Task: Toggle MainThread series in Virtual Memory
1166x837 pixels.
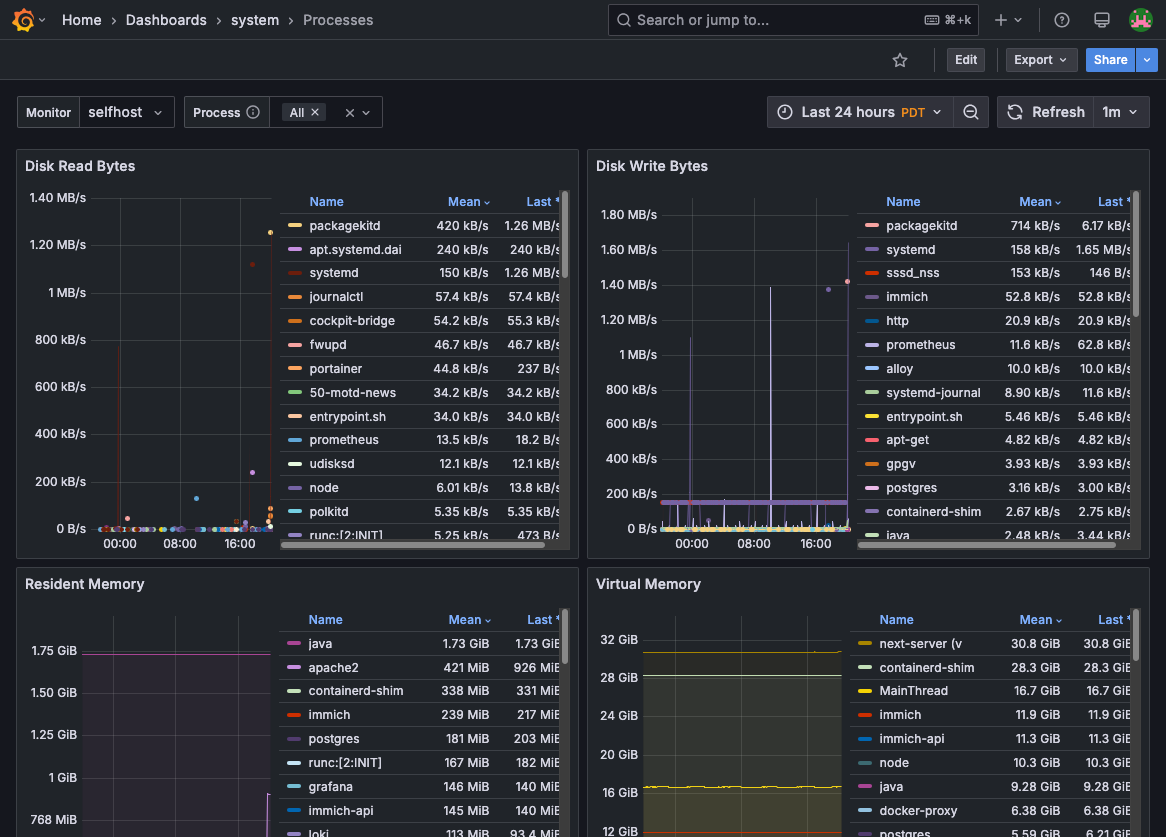Action: coord(913,691)
